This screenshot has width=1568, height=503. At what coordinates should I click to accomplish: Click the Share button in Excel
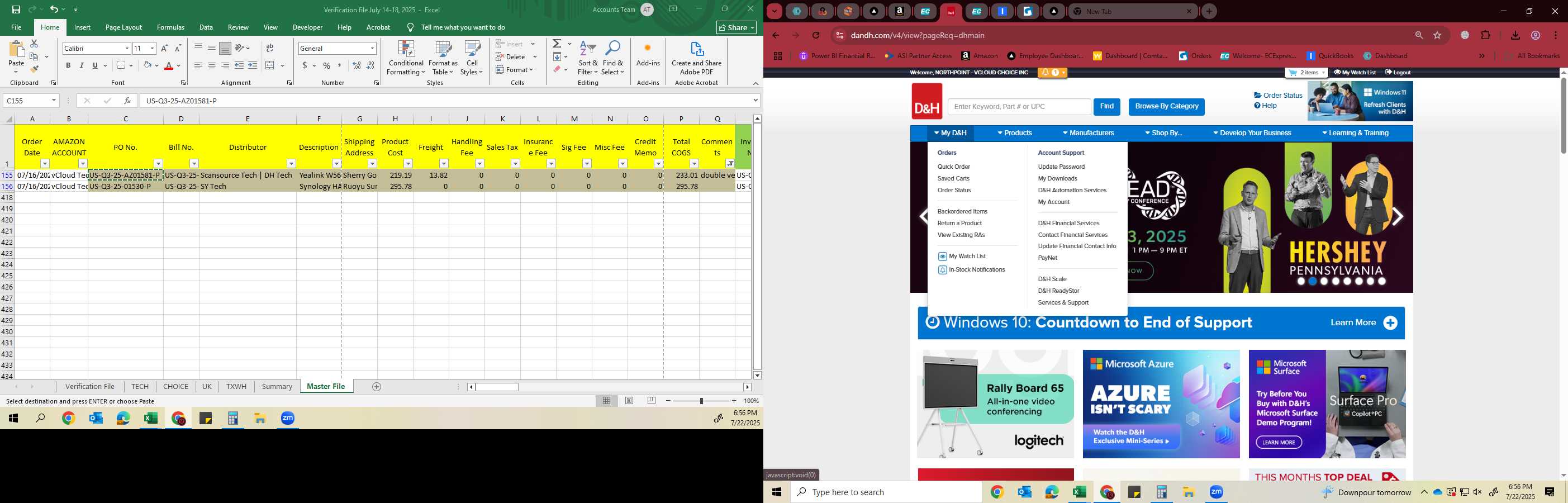point(737,27)
